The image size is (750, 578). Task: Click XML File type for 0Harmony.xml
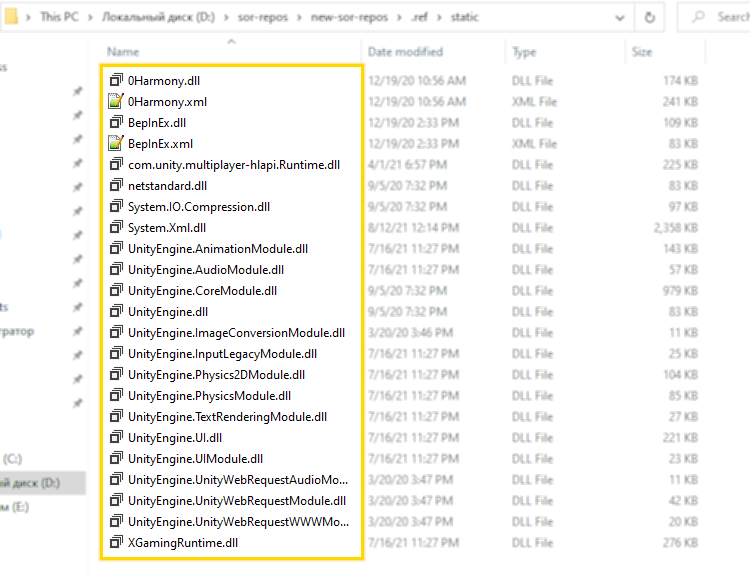(534, 101)
